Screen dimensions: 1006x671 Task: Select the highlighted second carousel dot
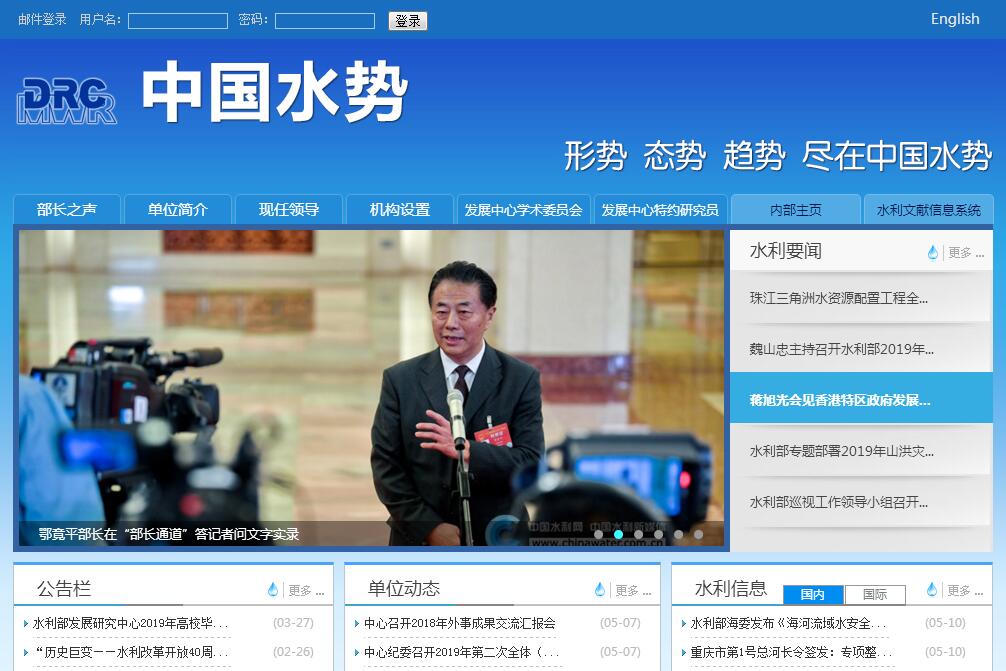coord(618,534)
